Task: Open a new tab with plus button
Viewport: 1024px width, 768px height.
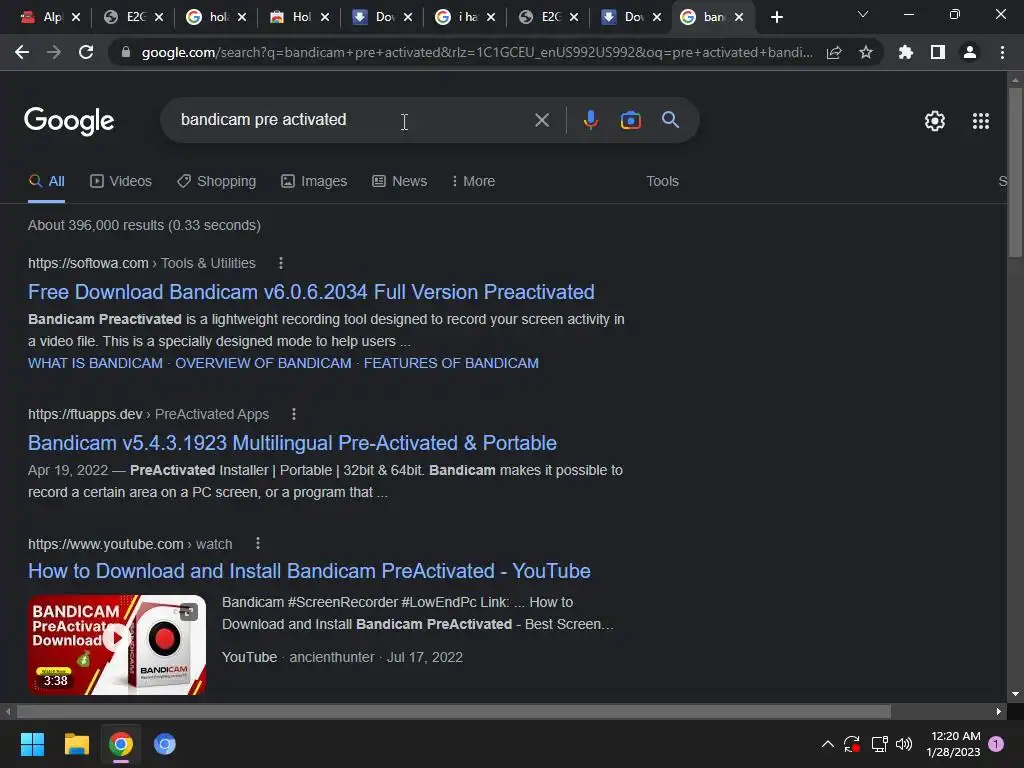Action: [x=776, y=17]
